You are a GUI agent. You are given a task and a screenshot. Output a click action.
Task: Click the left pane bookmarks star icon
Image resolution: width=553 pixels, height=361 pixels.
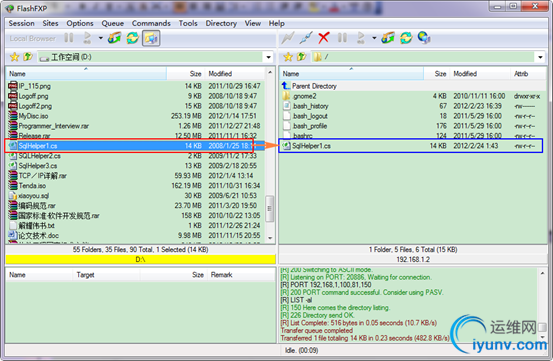click(x=14, y=57)
